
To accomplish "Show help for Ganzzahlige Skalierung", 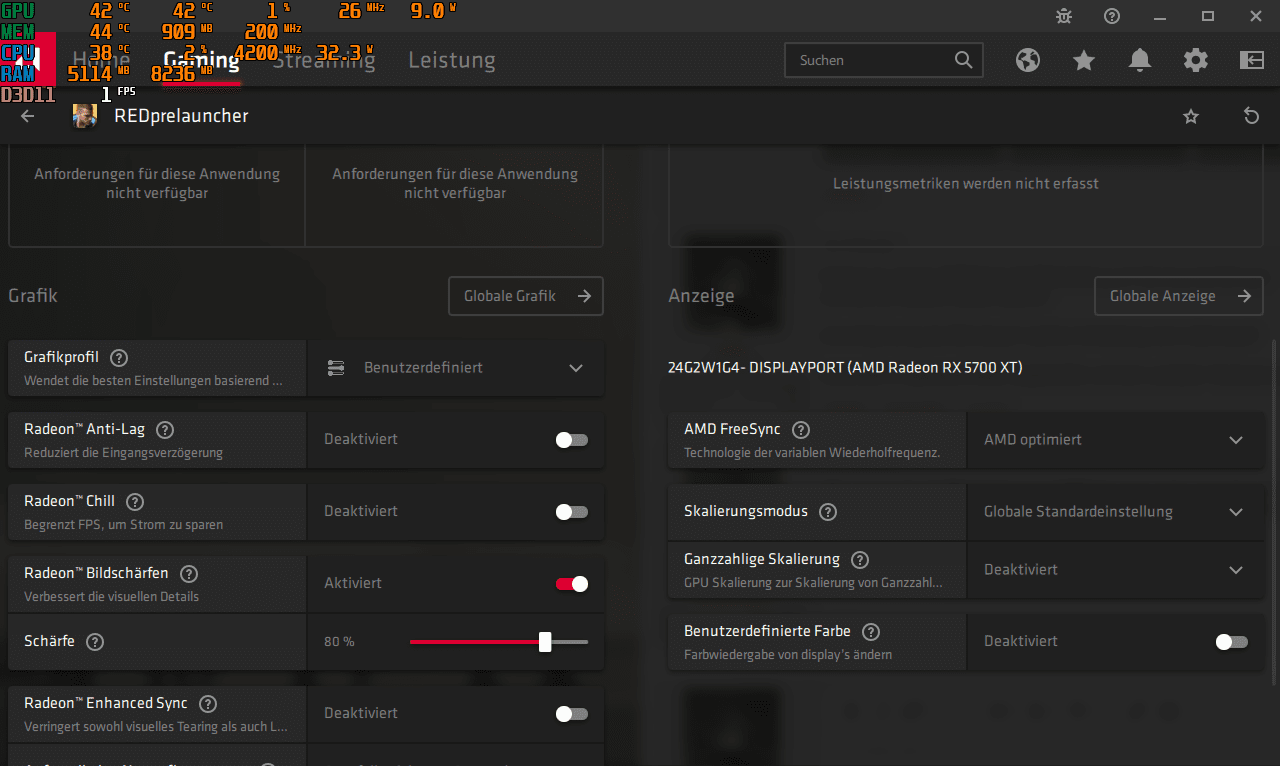I will click(x=860, y=559).
